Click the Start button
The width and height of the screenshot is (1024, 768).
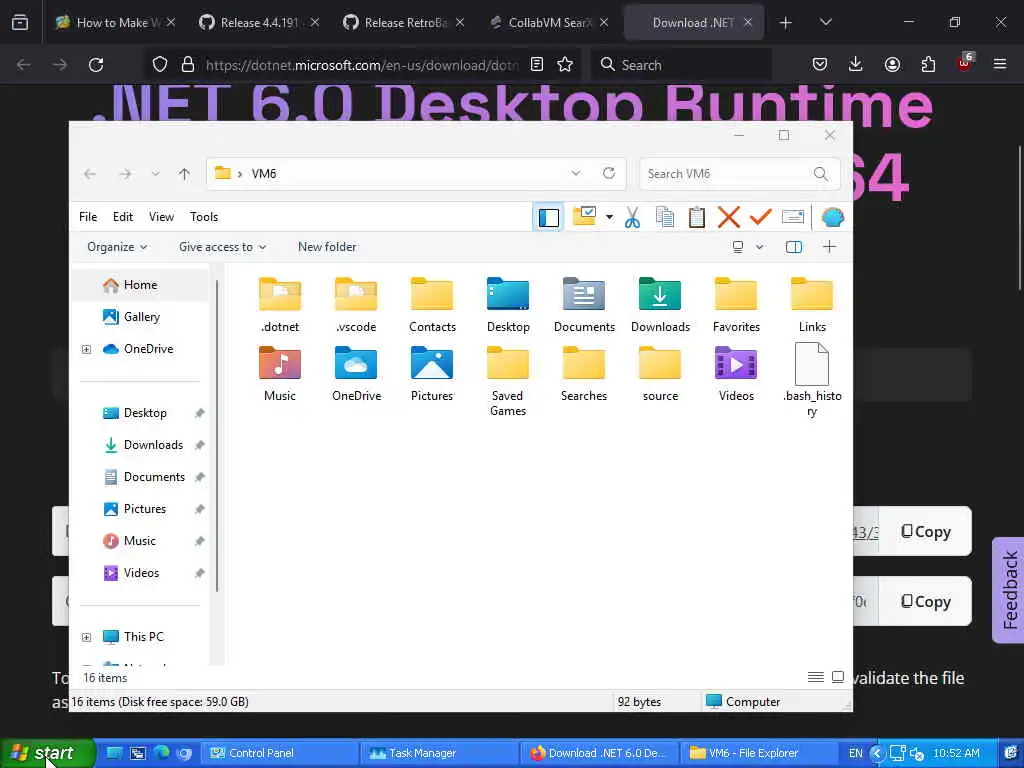point(46,754)
